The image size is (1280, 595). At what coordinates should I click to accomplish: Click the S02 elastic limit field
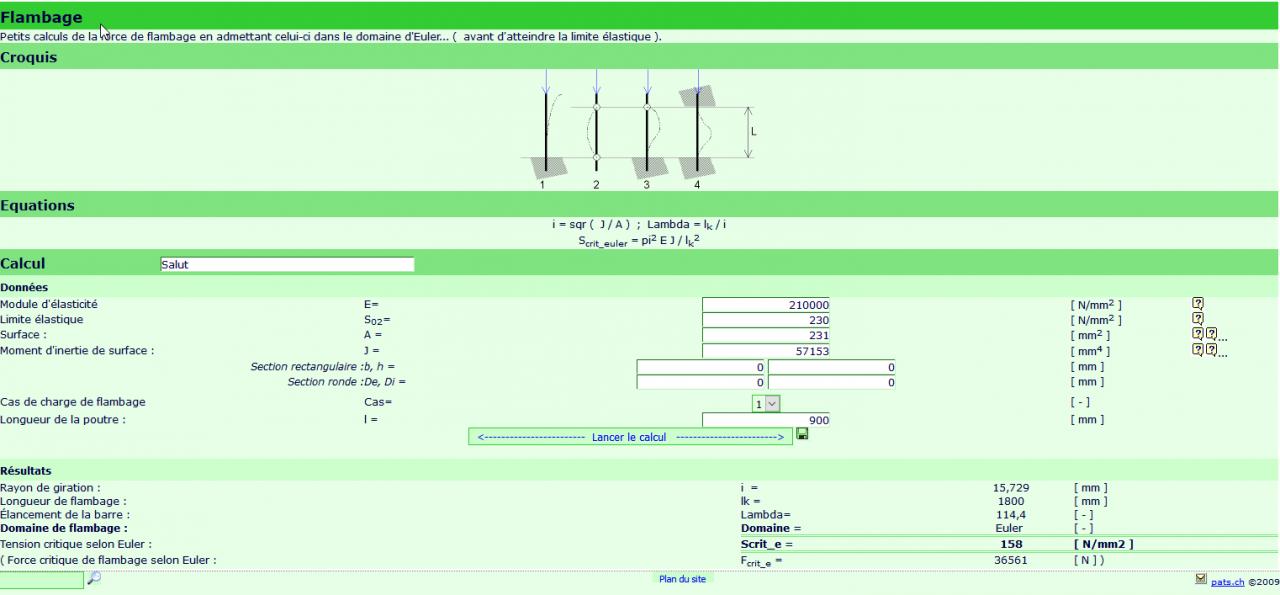(766, 320)
